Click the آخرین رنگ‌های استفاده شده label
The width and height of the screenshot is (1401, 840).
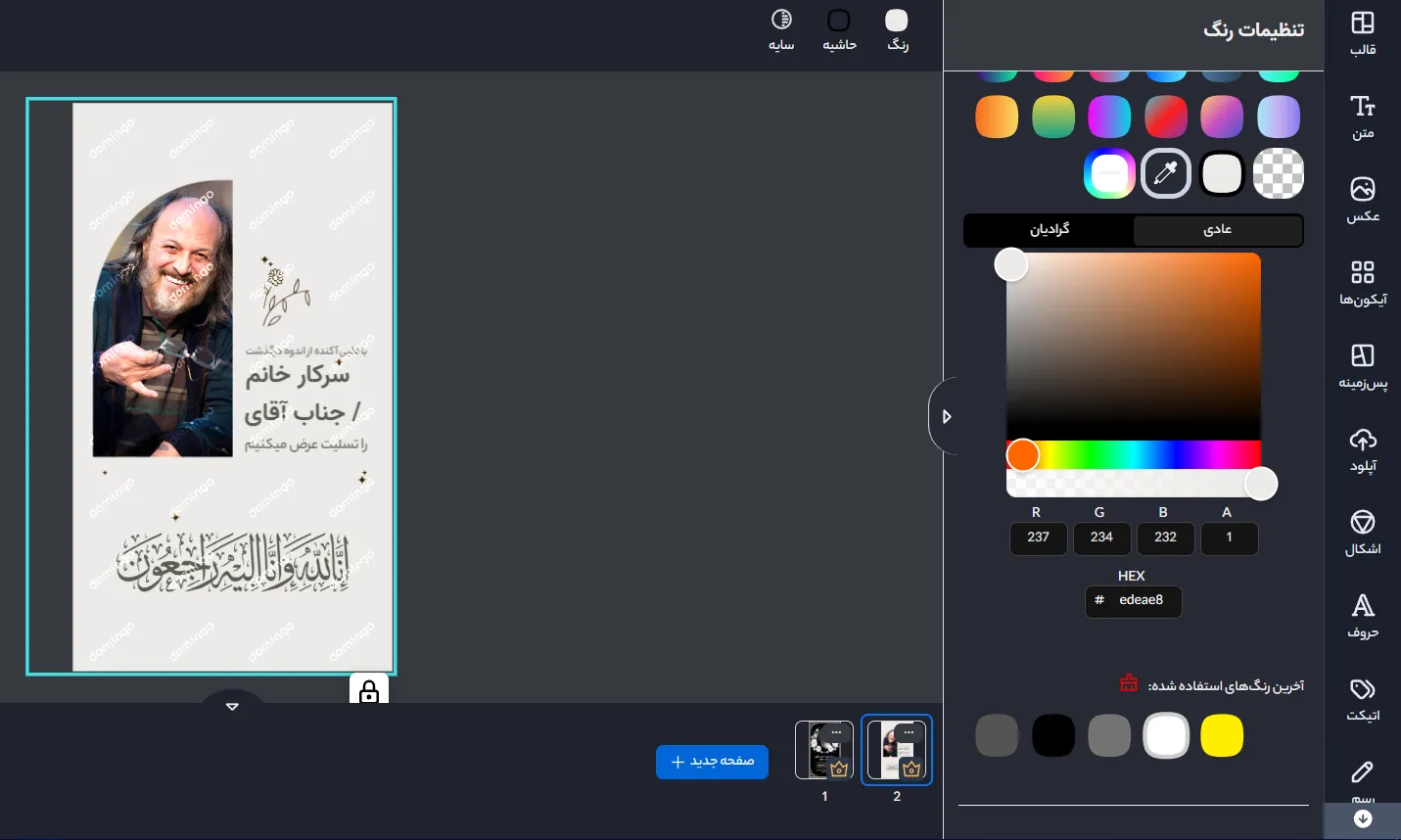(1226, 685)
